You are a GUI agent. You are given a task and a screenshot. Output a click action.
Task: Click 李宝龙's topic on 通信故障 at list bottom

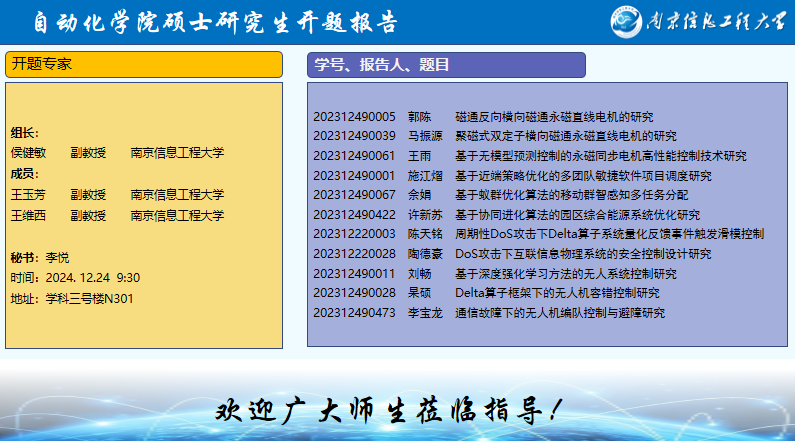click(x=559, y=313)
